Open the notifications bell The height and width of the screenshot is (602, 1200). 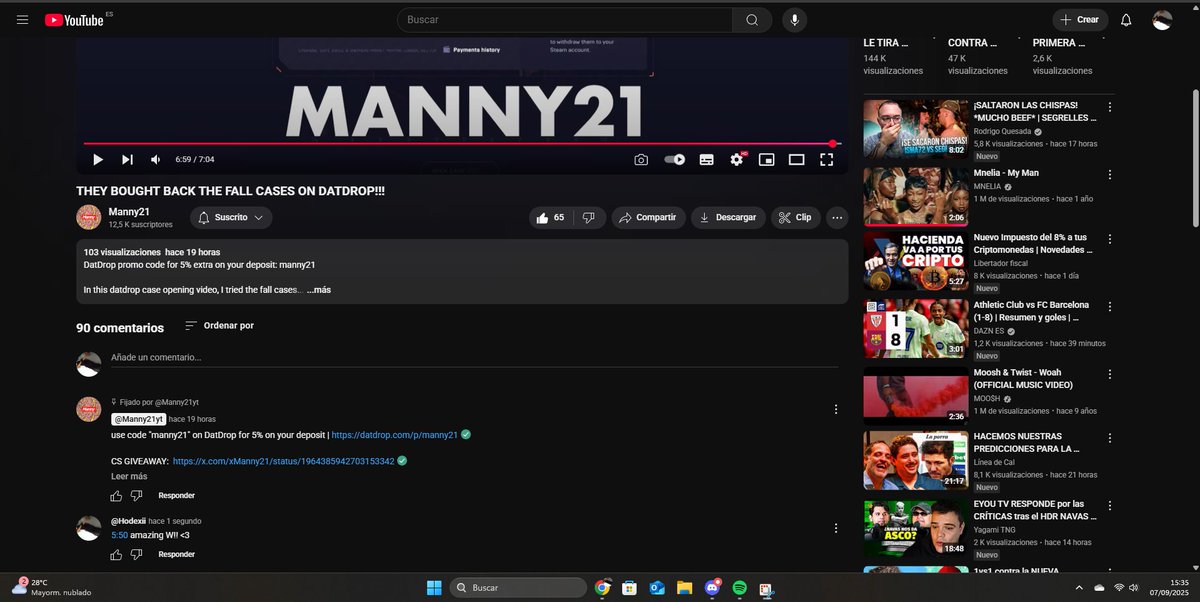1126,20
